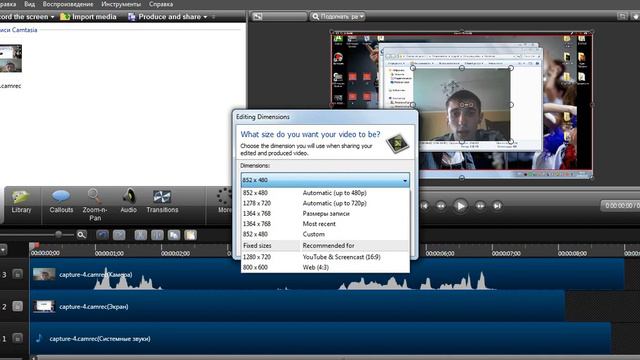Open the timeline tracks dropdown arrow
Image resolution: width=640 pixels, height=360 pixels.
coord(3,249)
